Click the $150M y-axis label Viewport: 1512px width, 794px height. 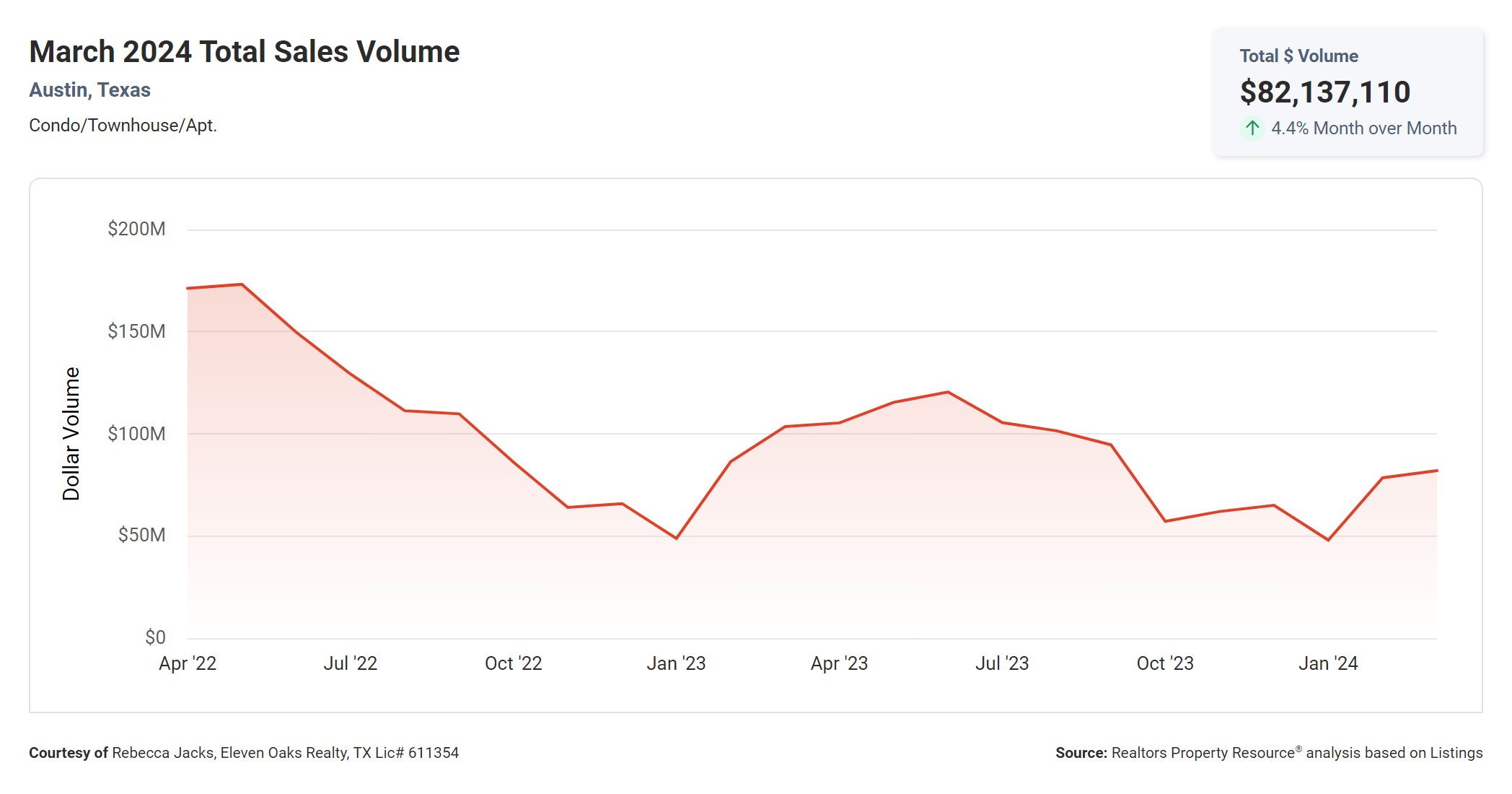click(x=136, y=331)
